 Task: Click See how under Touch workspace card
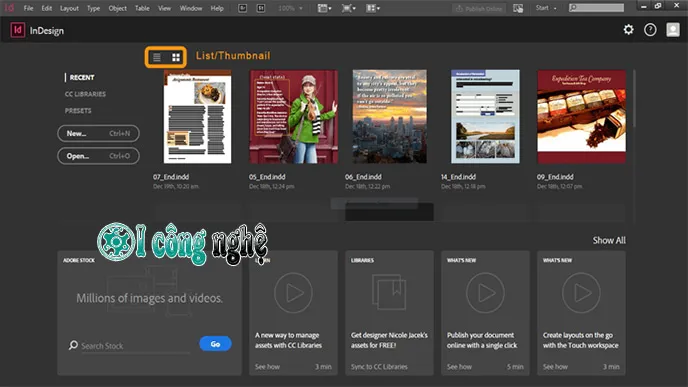tap(555, 366)
